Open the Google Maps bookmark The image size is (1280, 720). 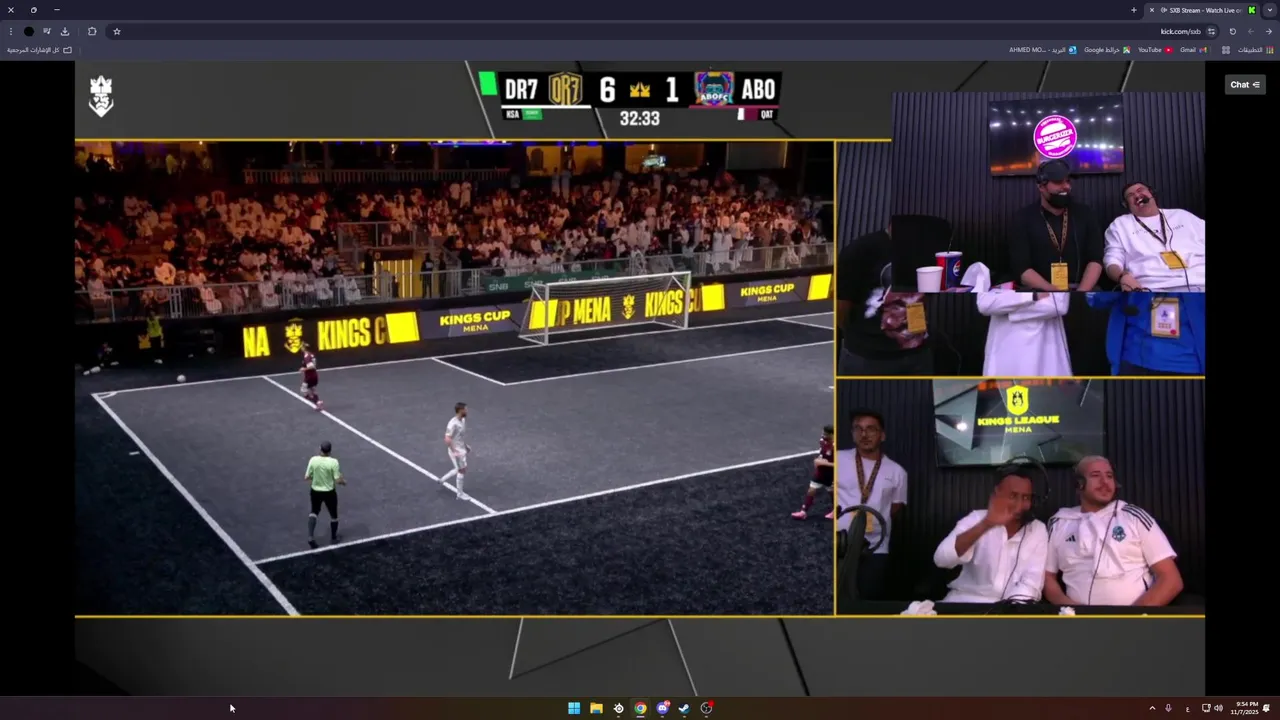(x=1107, y=49)
